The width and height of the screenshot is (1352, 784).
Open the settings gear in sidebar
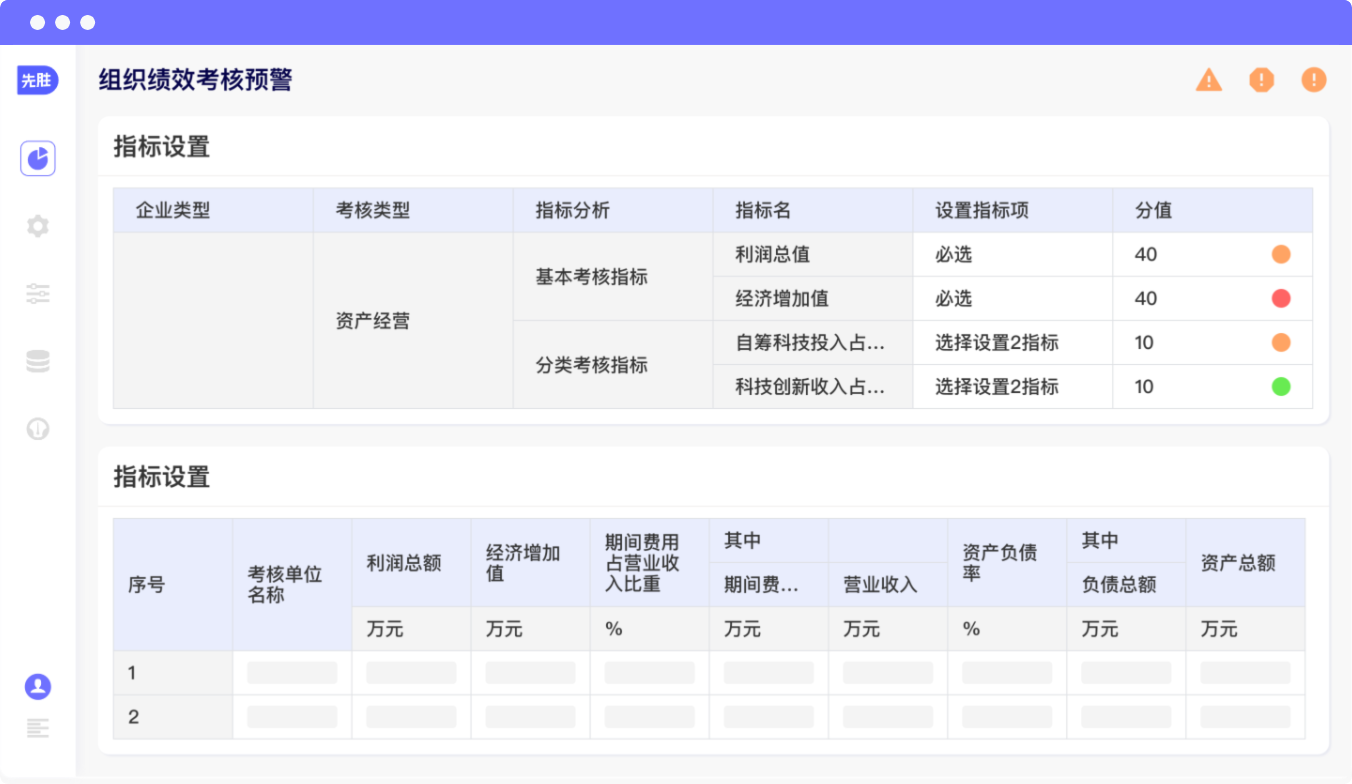coord(38,226)
